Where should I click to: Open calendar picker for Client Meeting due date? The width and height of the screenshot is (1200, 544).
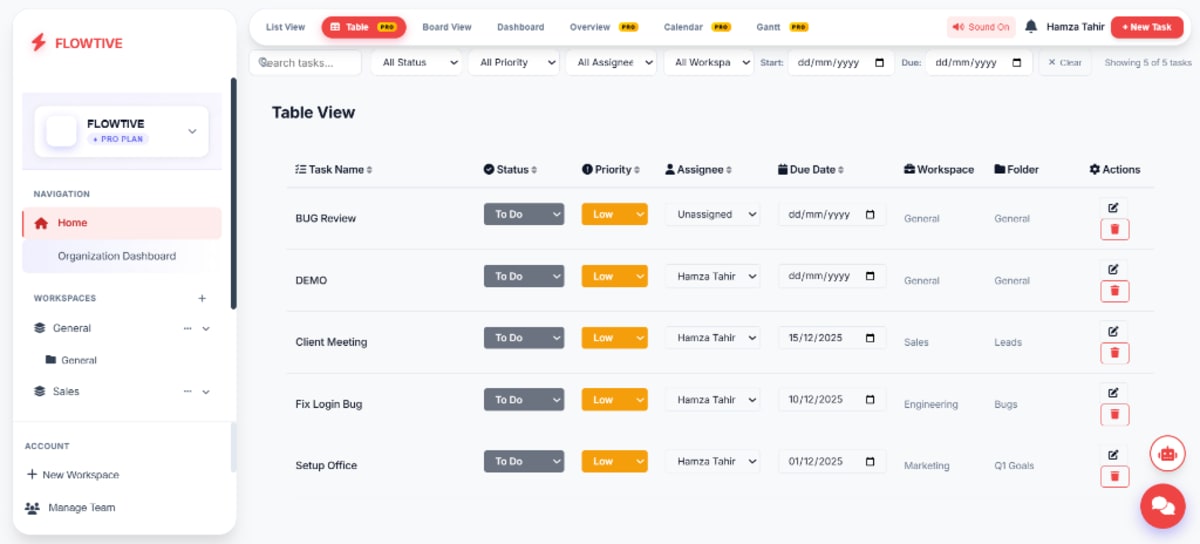pyautogui.click(x=870, y=338)
